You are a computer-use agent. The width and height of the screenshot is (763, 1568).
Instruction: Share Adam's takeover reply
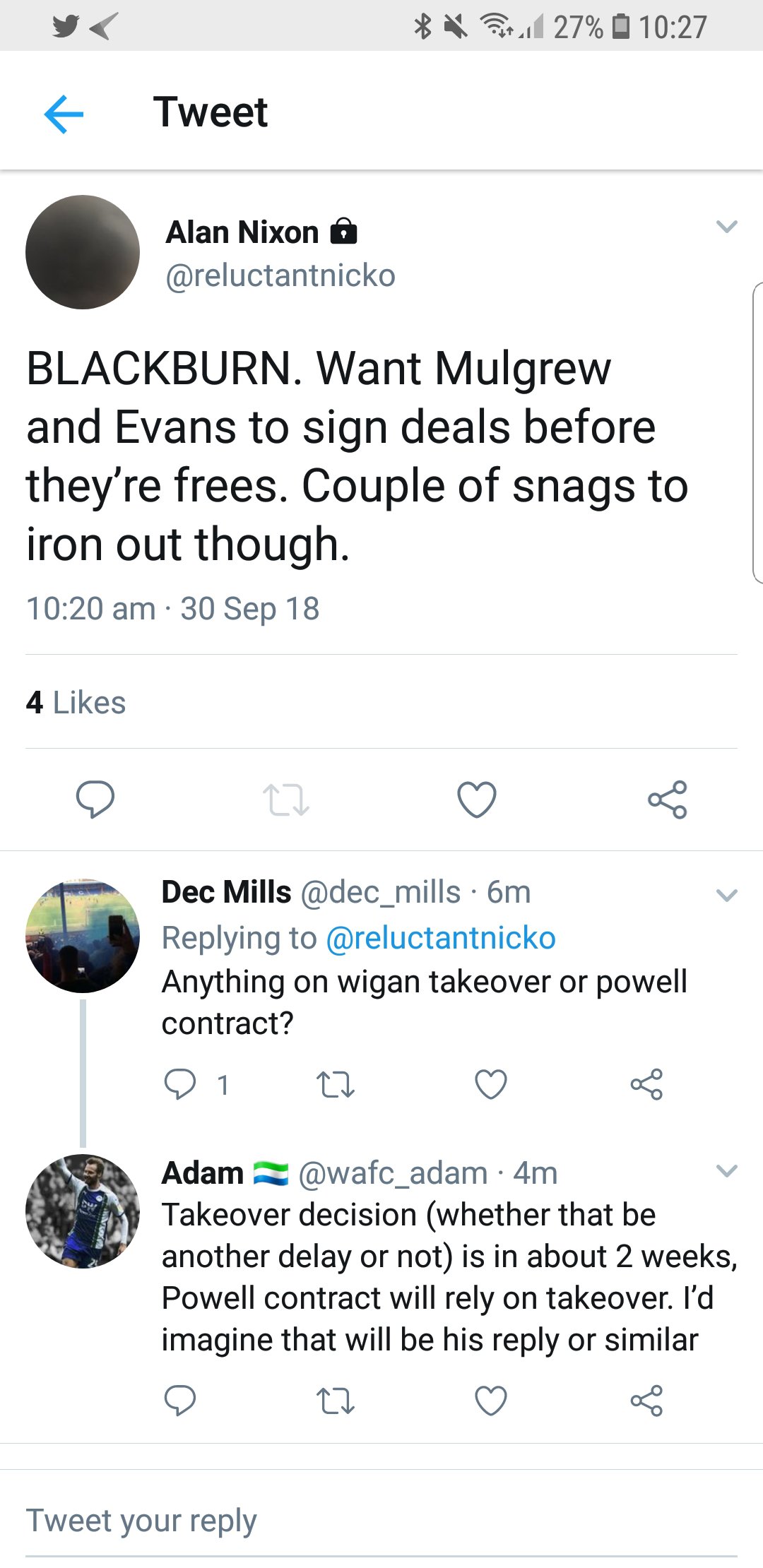coord(646,1401)
